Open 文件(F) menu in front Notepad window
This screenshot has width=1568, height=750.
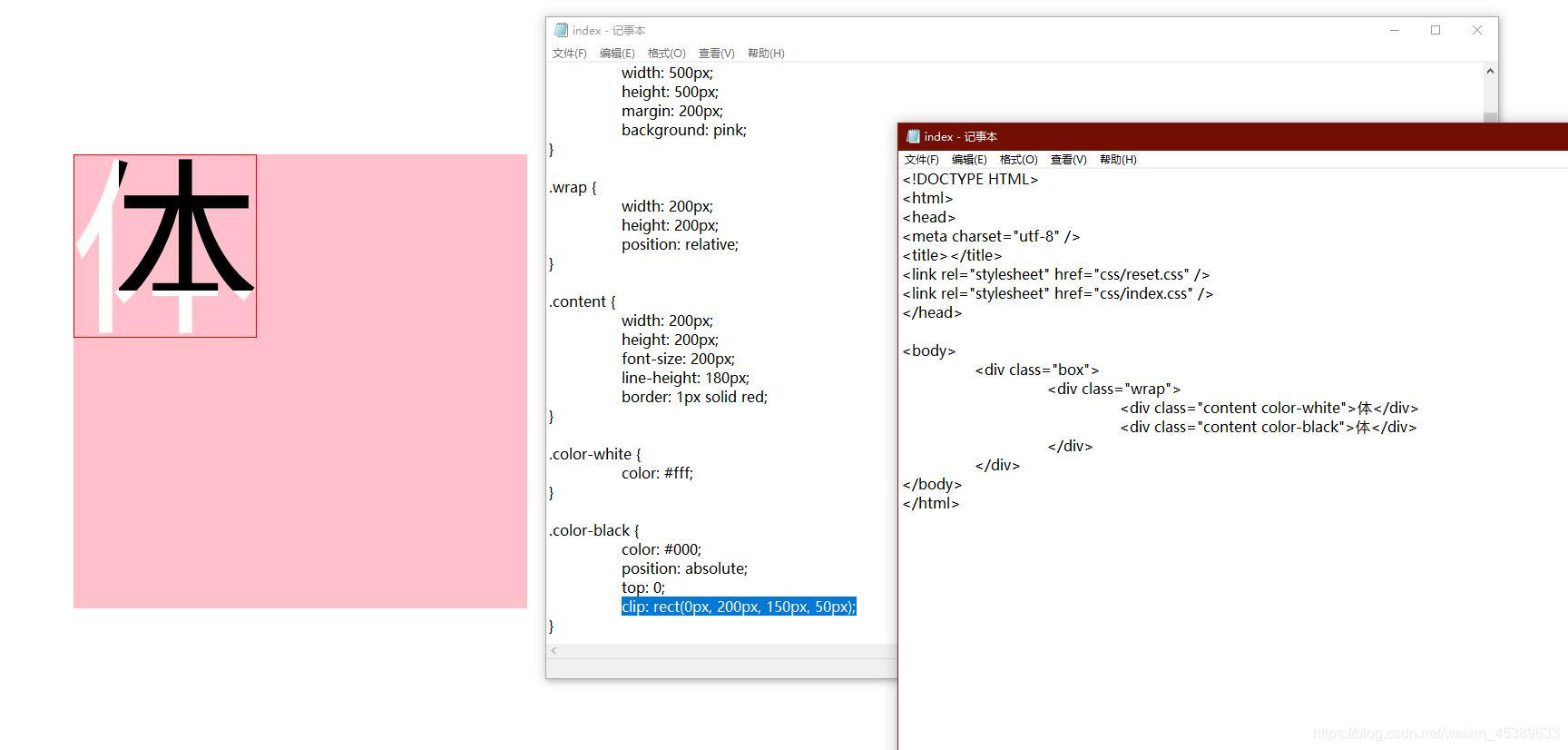click(x=921, y=160)
